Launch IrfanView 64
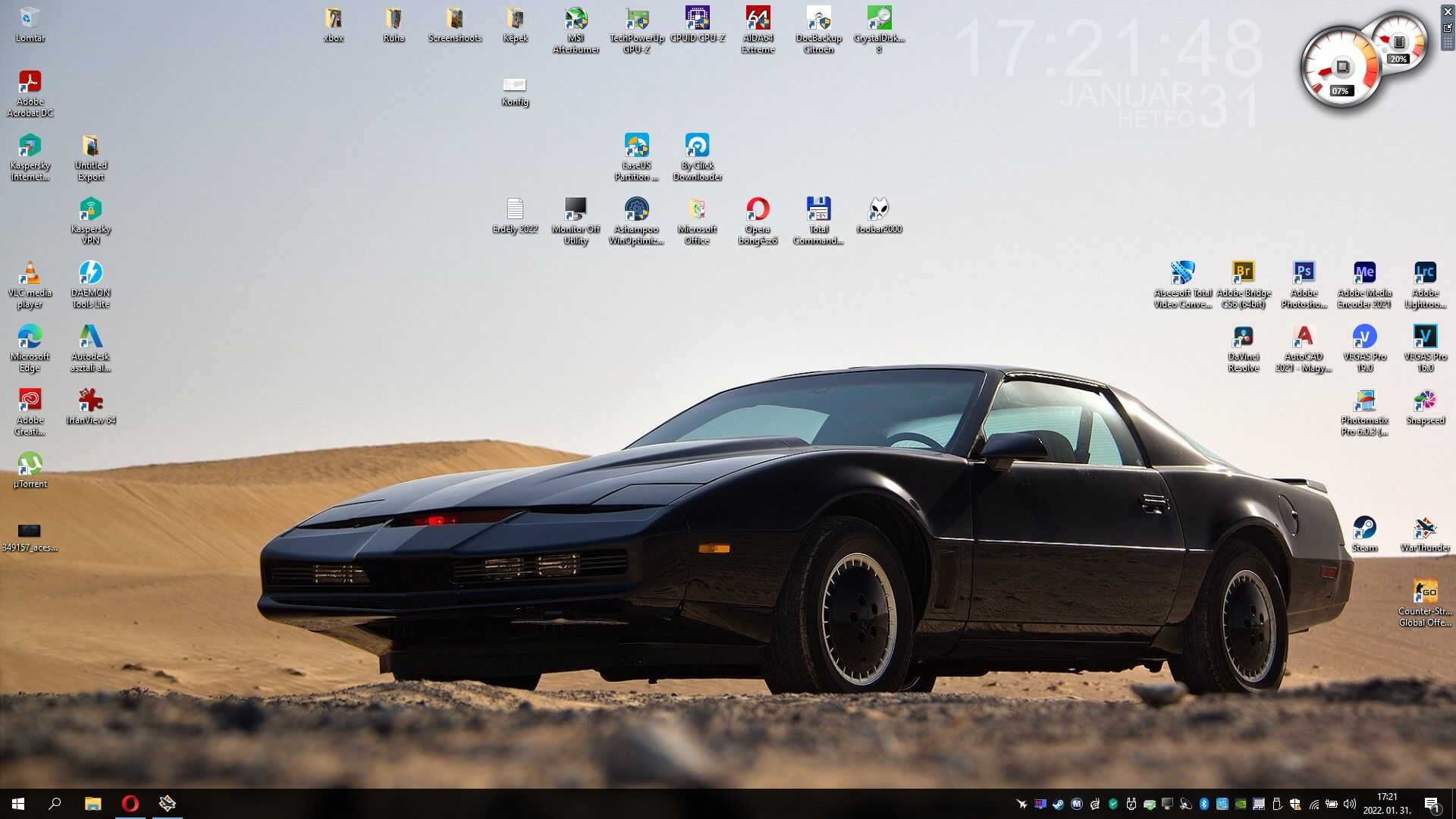Screen dimensions: 1456x819 click(90, 406)
